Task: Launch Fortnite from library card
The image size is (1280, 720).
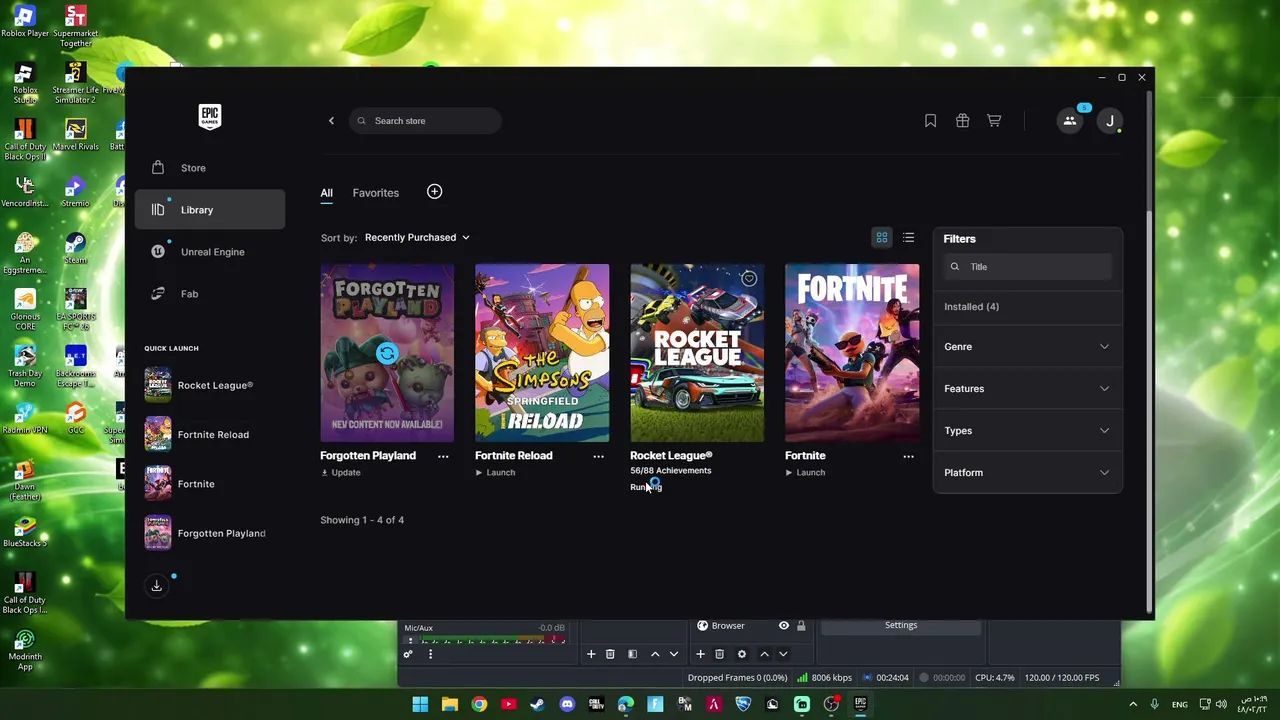Action: coord(806,473)
